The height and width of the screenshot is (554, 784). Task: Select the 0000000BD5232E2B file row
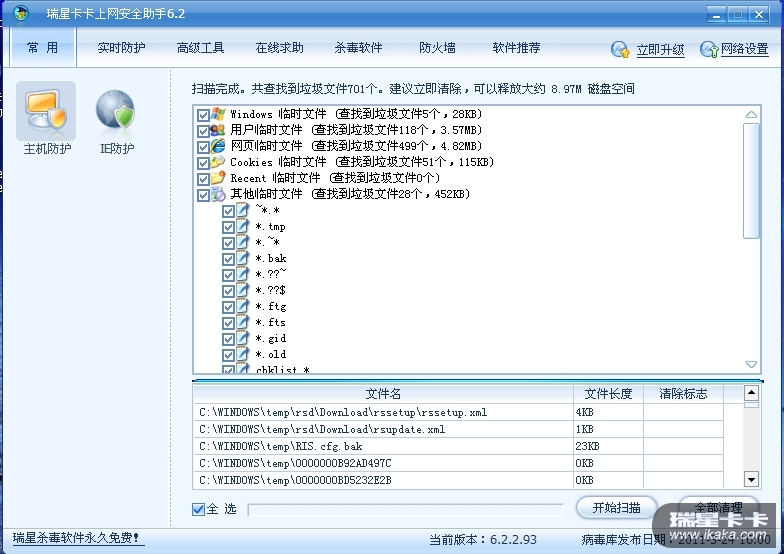click(458, 480)
